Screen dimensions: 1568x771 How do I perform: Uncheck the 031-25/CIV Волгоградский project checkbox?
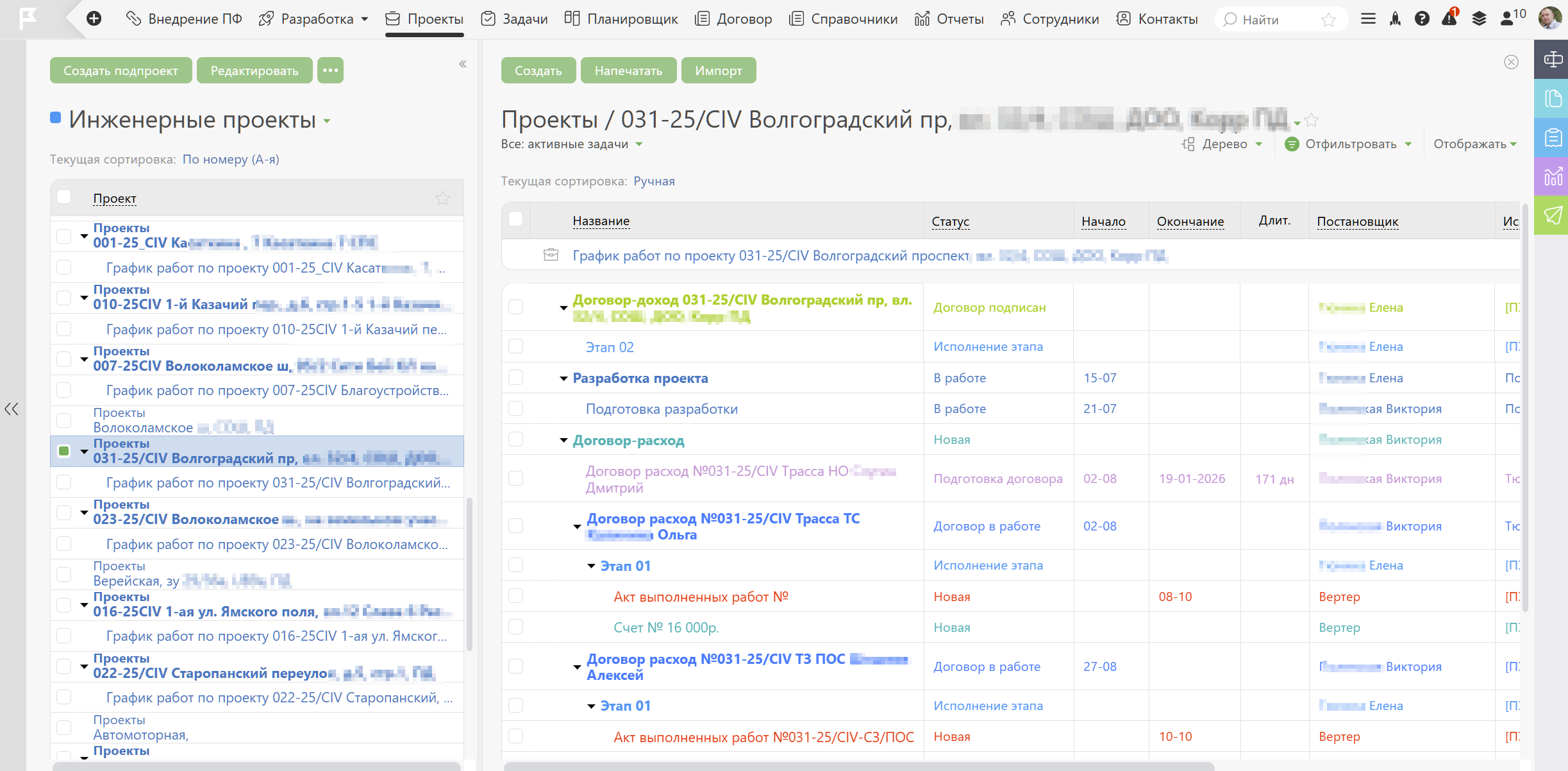(64, 451)
